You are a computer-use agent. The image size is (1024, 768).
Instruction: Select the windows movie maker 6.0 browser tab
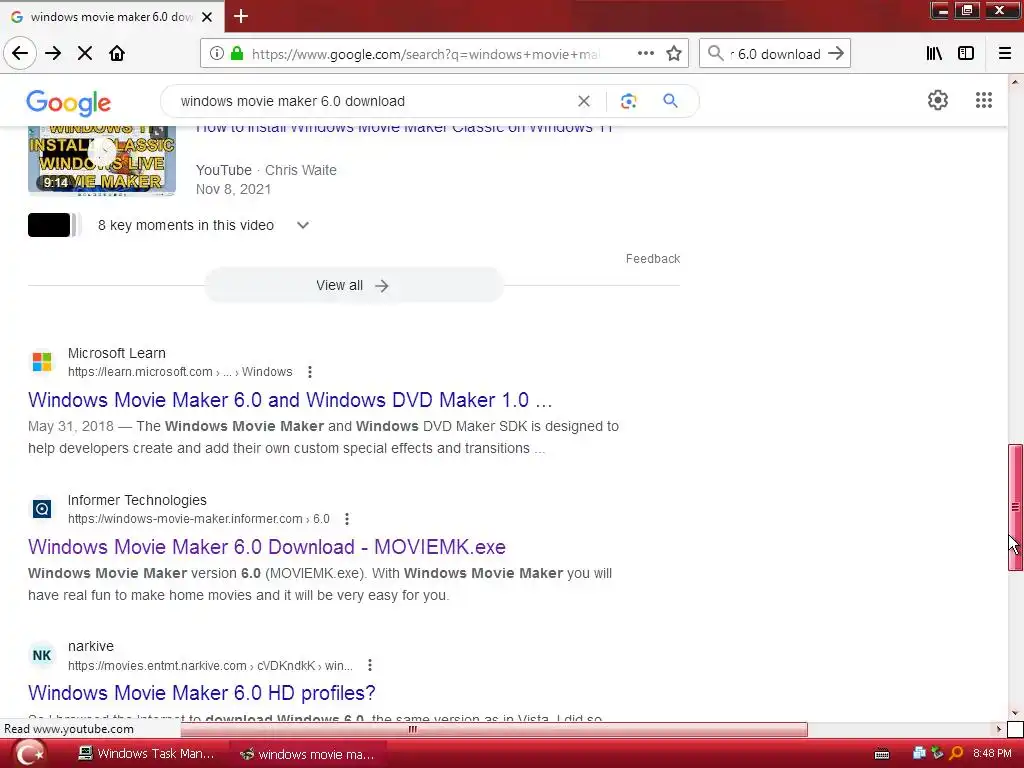pyautogui.click(x=111, y=17)
